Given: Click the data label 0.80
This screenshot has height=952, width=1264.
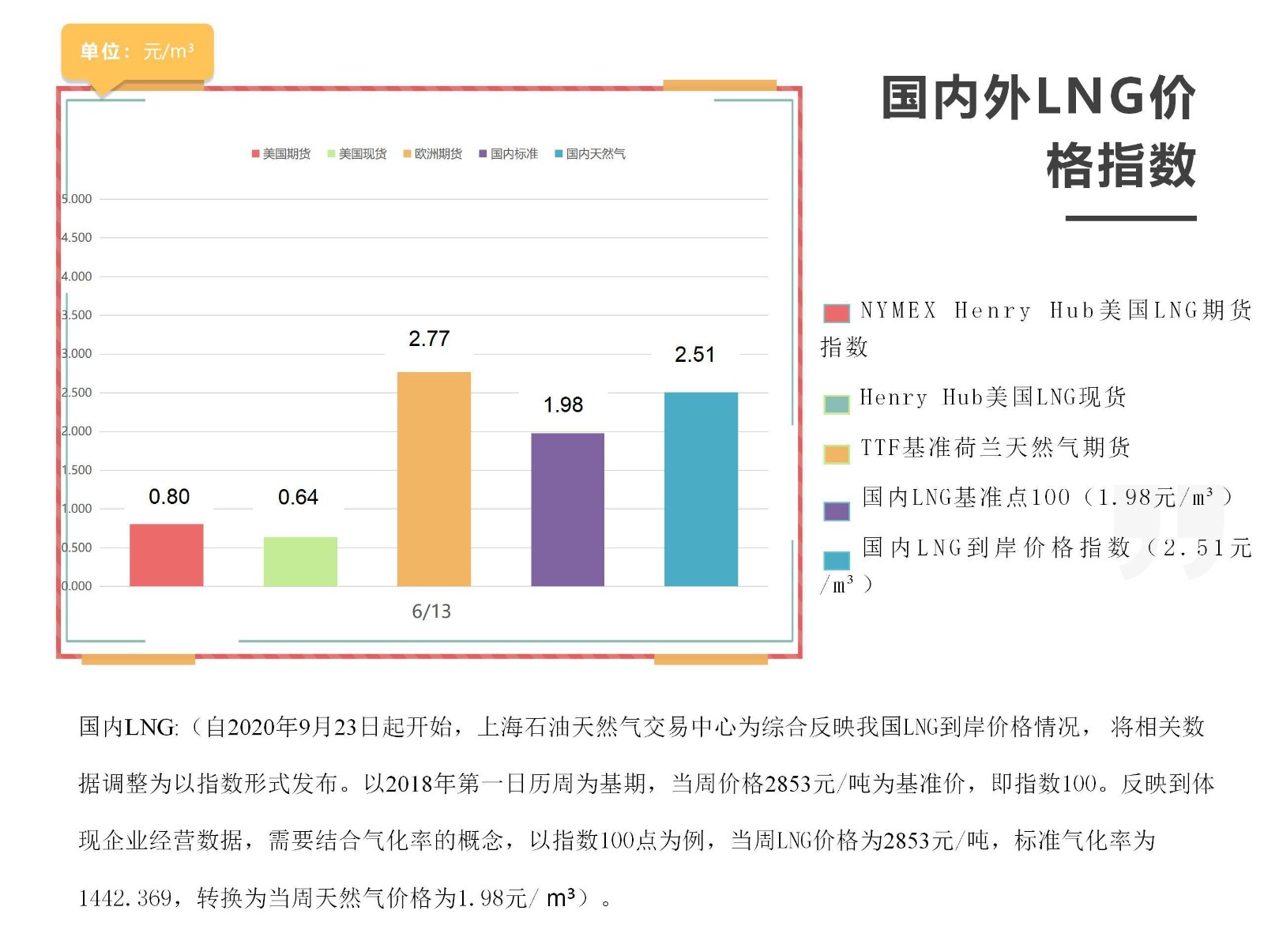Looking at the screenshot, I should [169, 497].
